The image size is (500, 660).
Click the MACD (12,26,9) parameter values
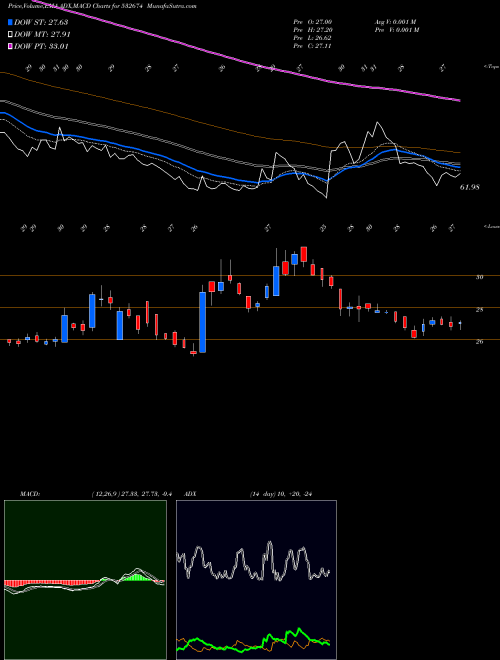[131, 494]
